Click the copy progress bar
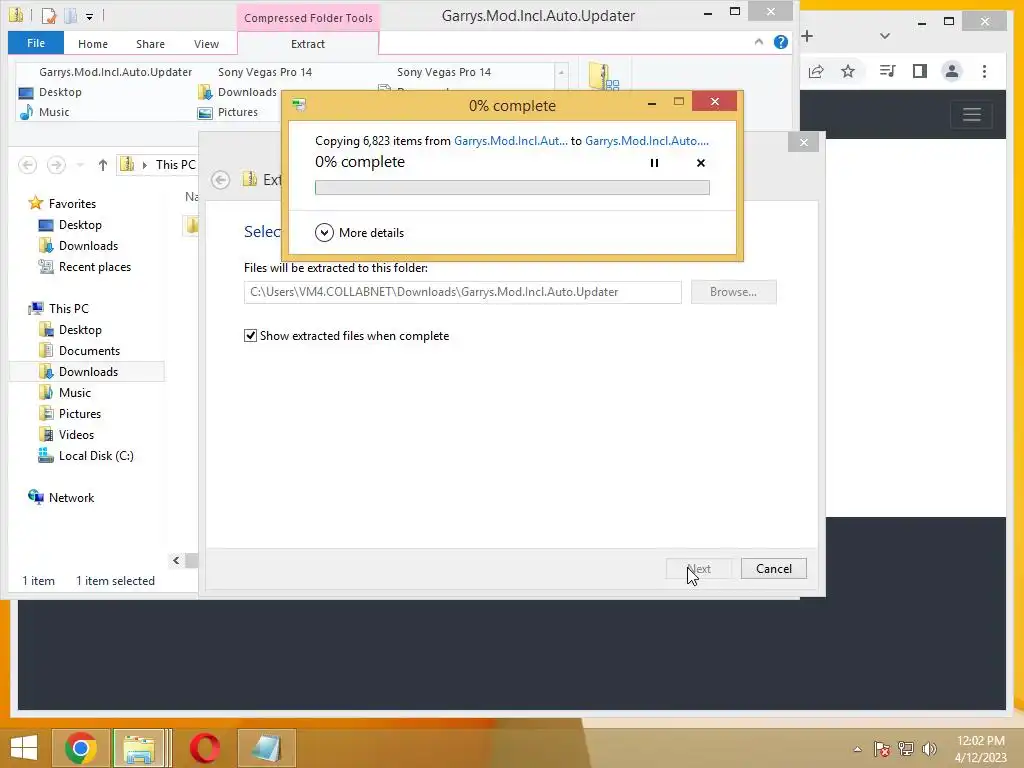 click(512, 187)
